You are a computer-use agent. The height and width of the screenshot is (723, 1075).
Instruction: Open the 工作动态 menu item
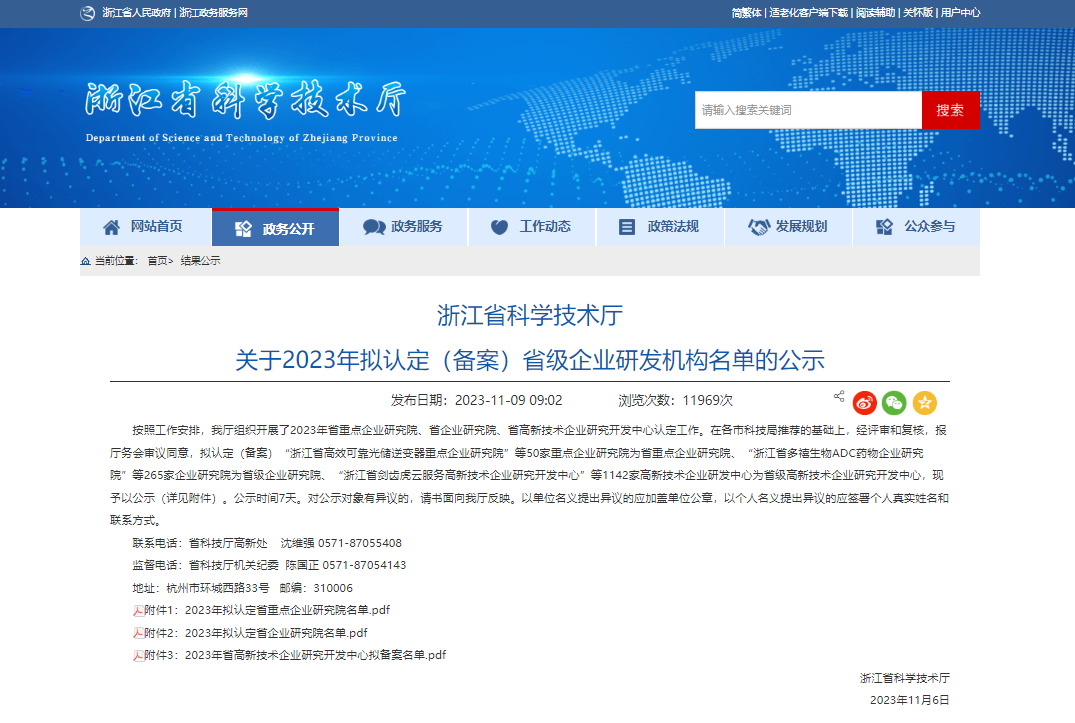pyautogui.click(x=531, y=227)
